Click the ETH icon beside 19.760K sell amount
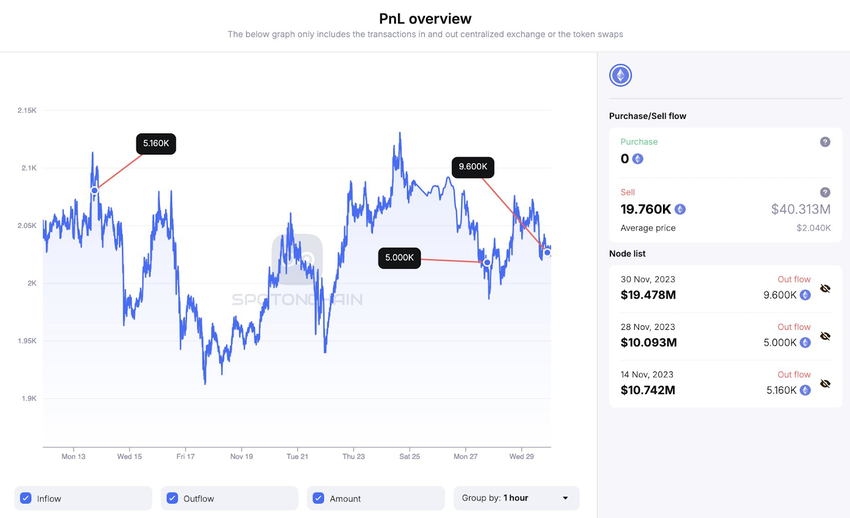 680,209
